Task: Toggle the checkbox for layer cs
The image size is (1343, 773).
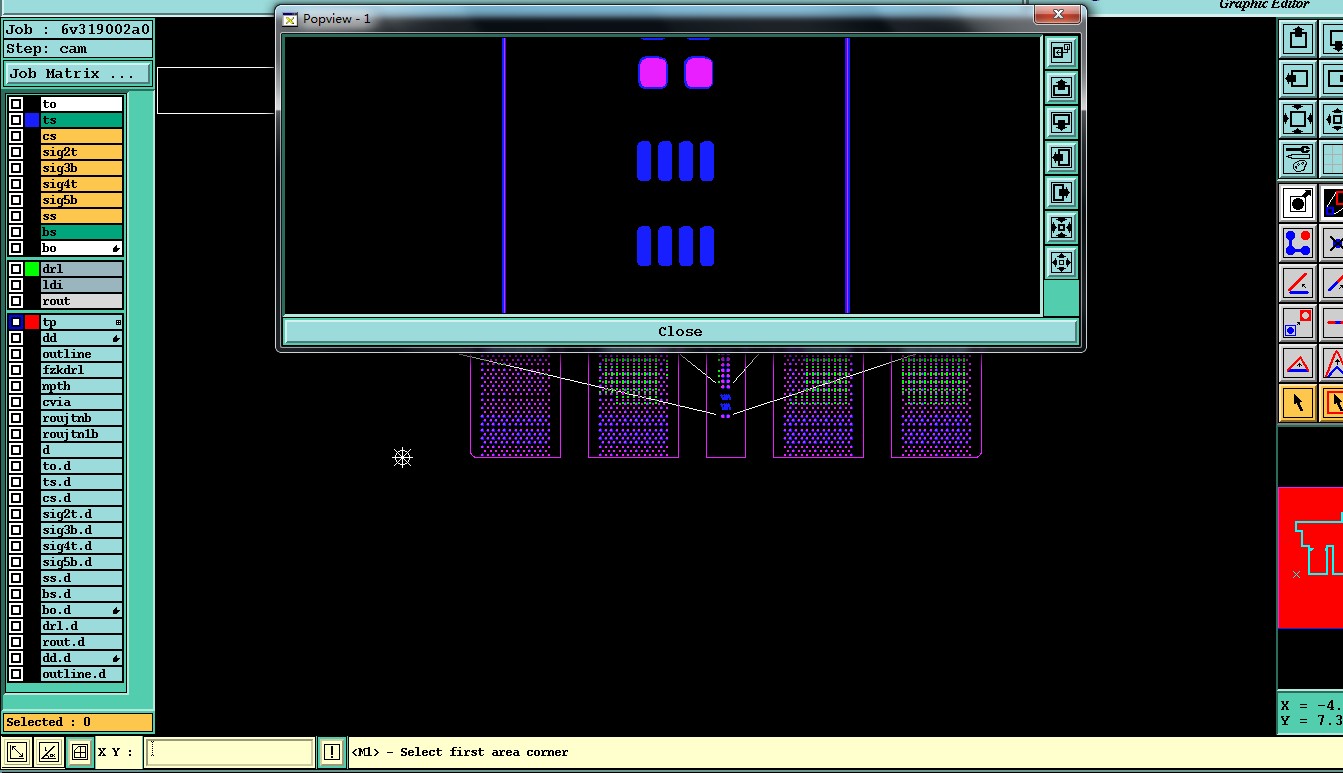Action: [x=16, y=136]
